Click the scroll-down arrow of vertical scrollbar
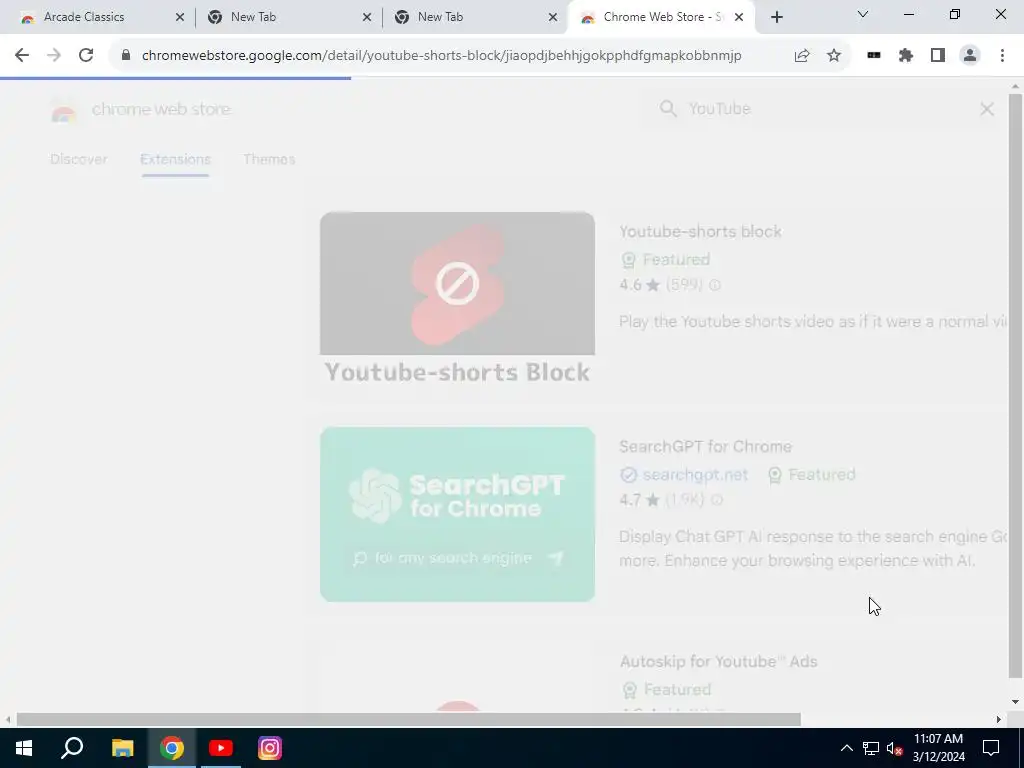 click(1015, 702)
